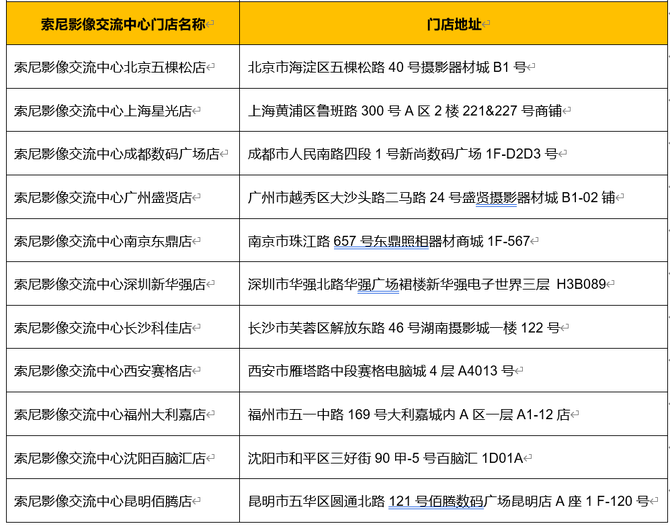Select address 上海黄浦区鲁班路 300 号

[x=324, y=111]
